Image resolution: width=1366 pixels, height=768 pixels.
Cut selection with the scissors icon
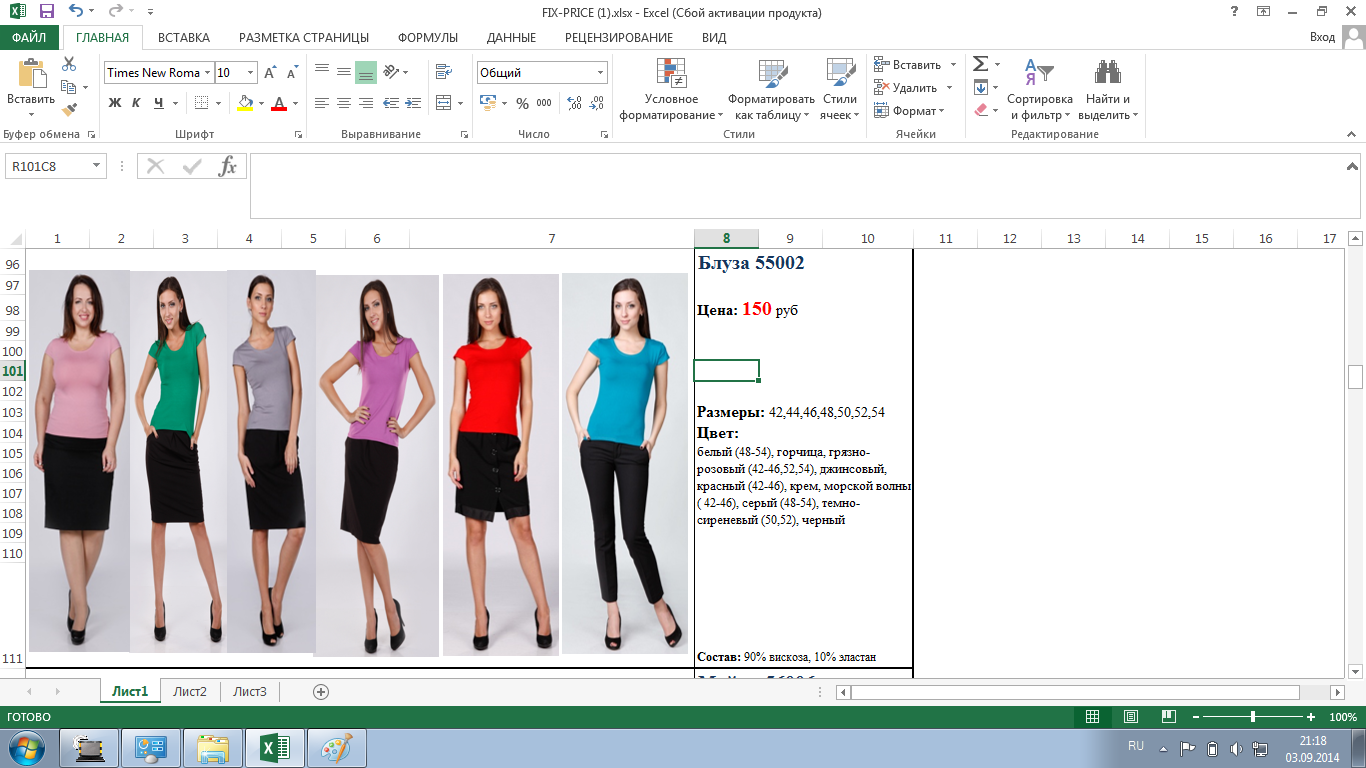point(69,64)
